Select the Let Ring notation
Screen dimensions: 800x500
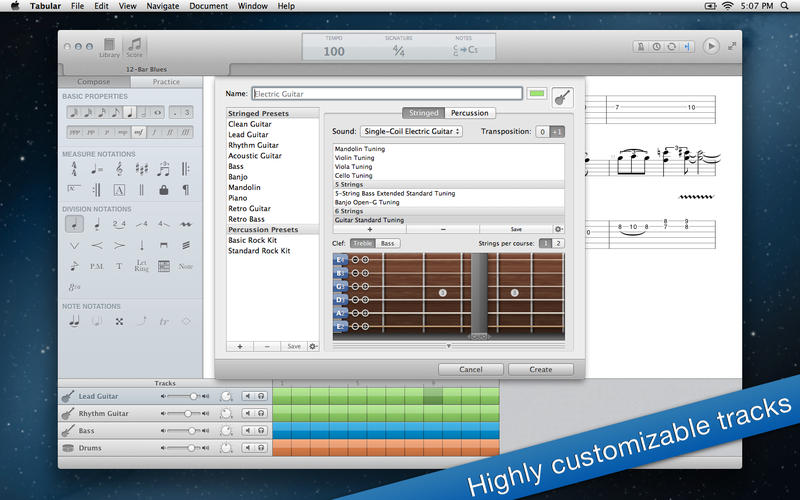pyautogui.click(x=141, y=266)
